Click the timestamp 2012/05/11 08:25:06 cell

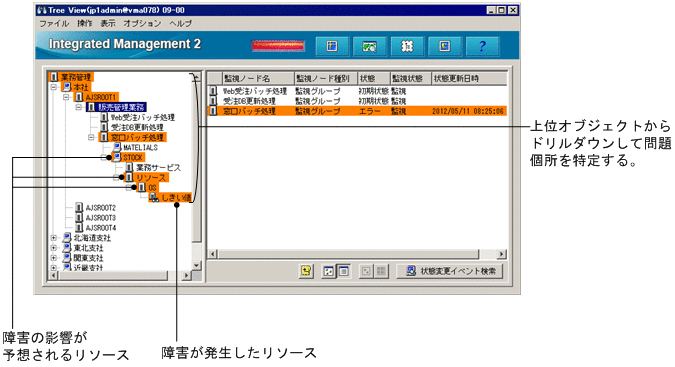(x=468, y=111)
